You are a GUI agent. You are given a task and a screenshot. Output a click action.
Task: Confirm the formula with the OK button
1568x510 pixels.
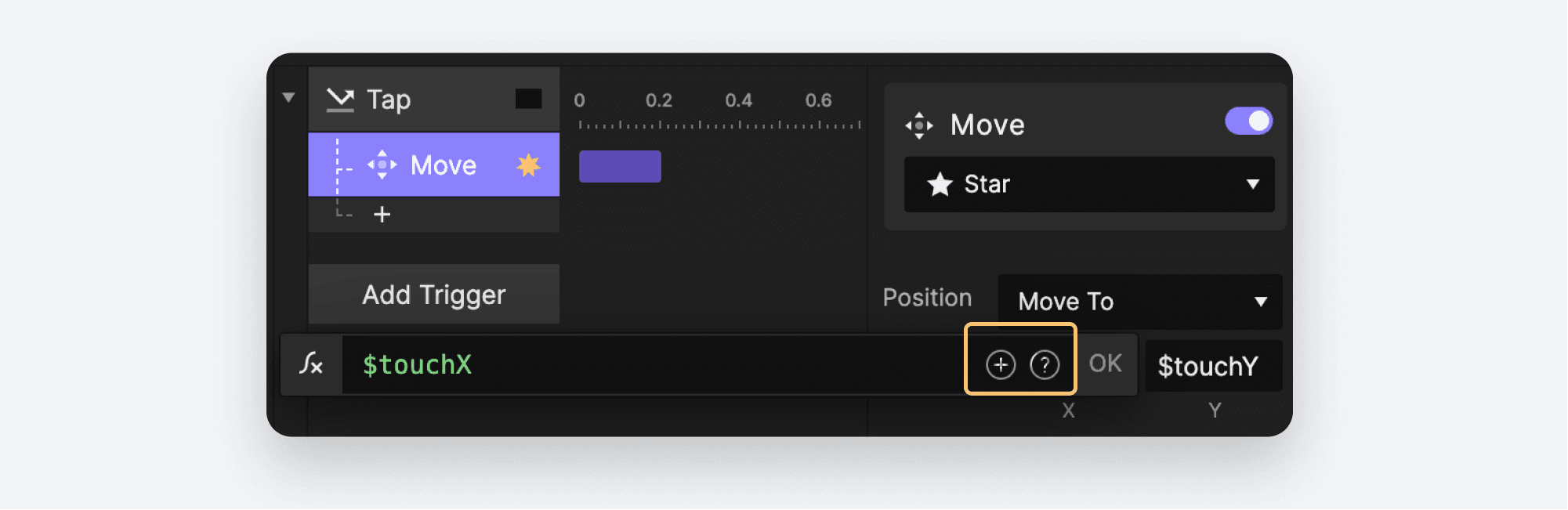point(1106,364)
